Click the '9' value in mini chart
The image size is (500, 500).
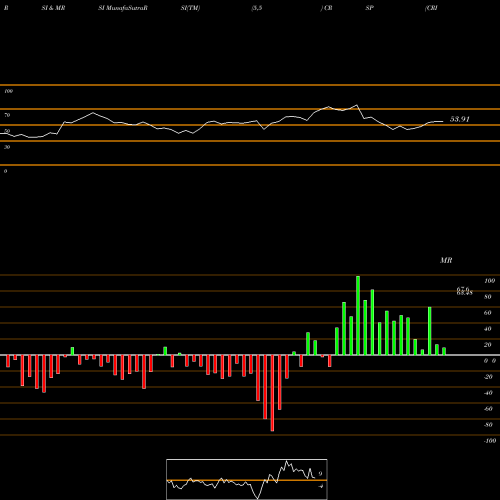(320, 473)
